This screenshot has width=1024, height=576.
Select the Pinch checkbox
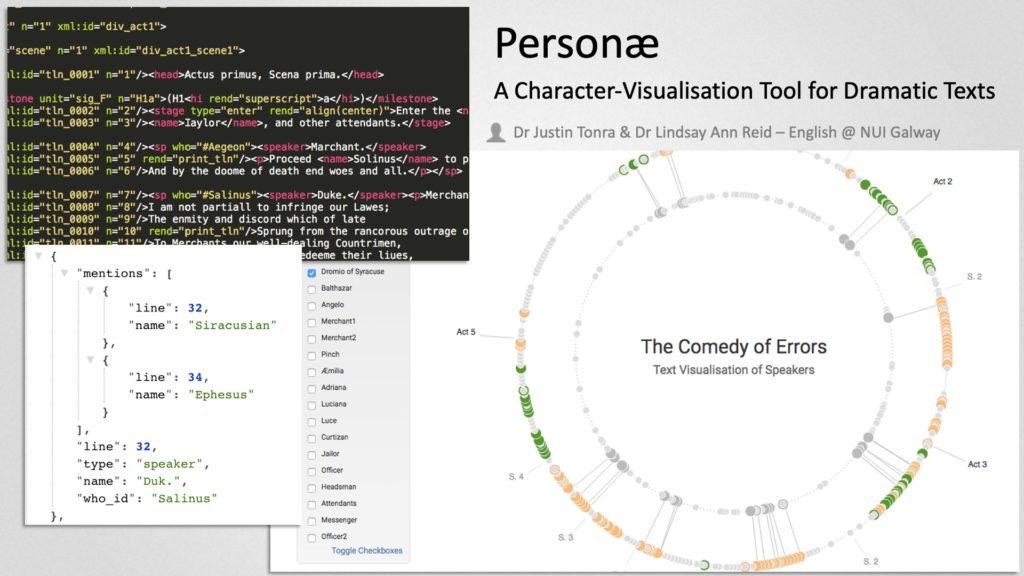312,356
